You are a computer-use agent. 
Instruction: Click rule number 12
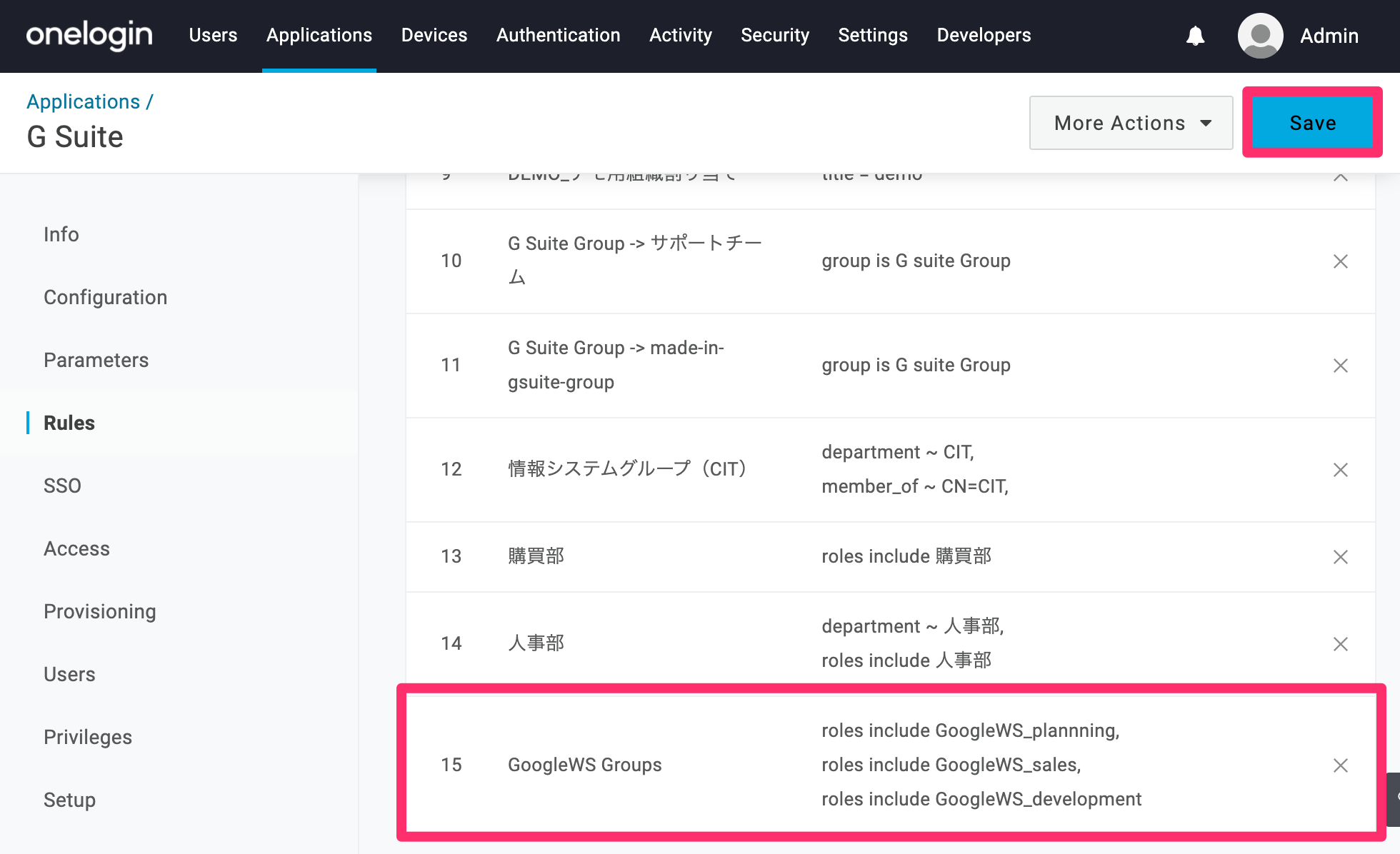pos(451,469)
